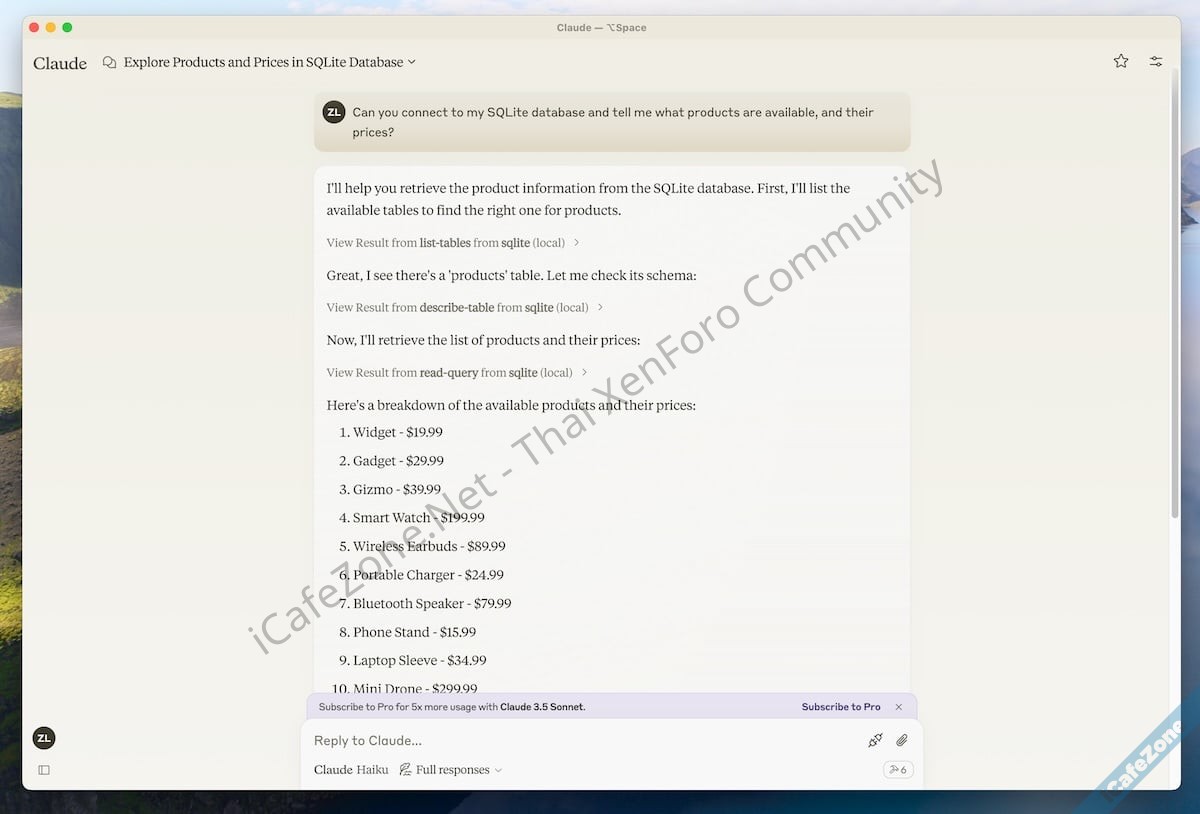The height and width of the screenshot is (814, 1200).
Task: Dismiss the Subscribe to Pro banner
Action: [x=898, y=707]
